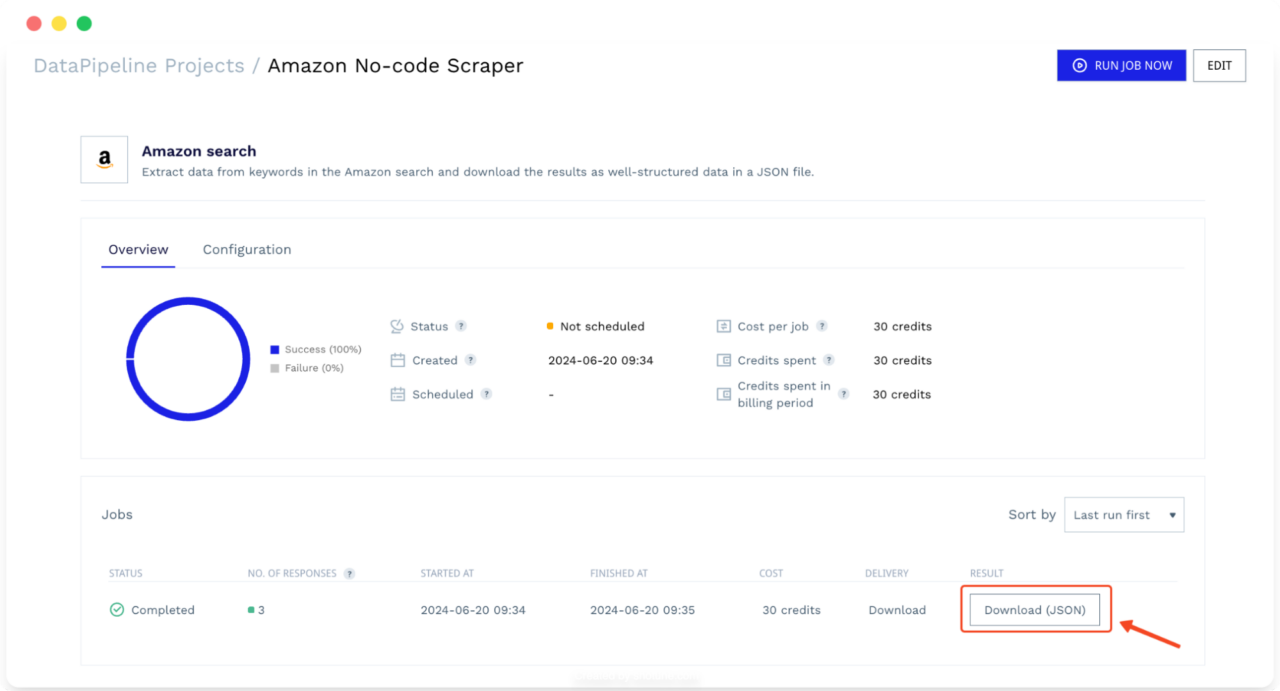The width and height of the screenshot is (1280, 691).
Task: Click the help icon next to Status
Action: [x=461, y=326]
